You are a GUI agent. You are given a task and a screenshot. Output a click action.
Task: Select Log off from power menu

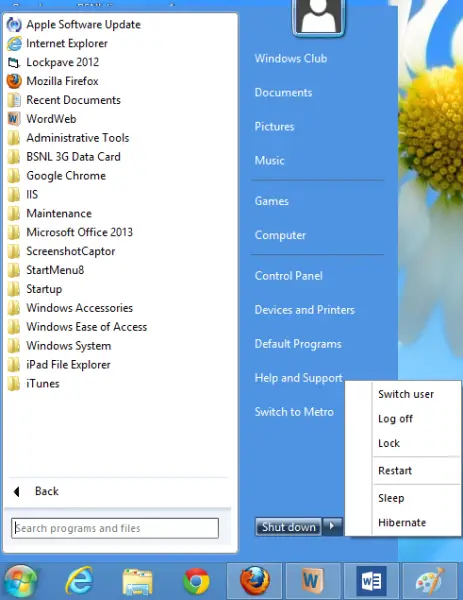pos(395,419)
